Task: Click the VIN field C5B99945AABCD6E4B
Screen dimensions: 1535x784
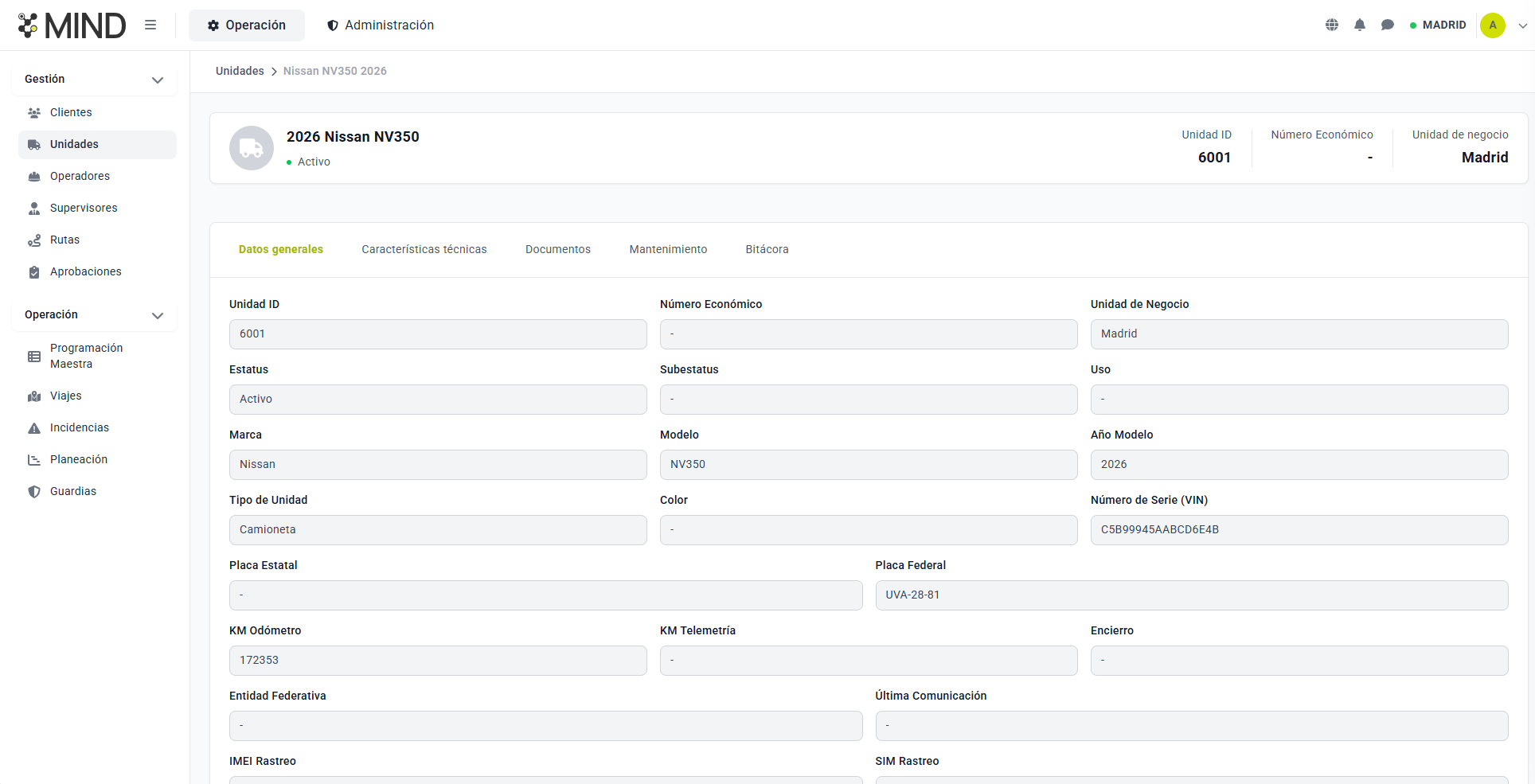Action: pyautogui.click(x=1299, y=530)
